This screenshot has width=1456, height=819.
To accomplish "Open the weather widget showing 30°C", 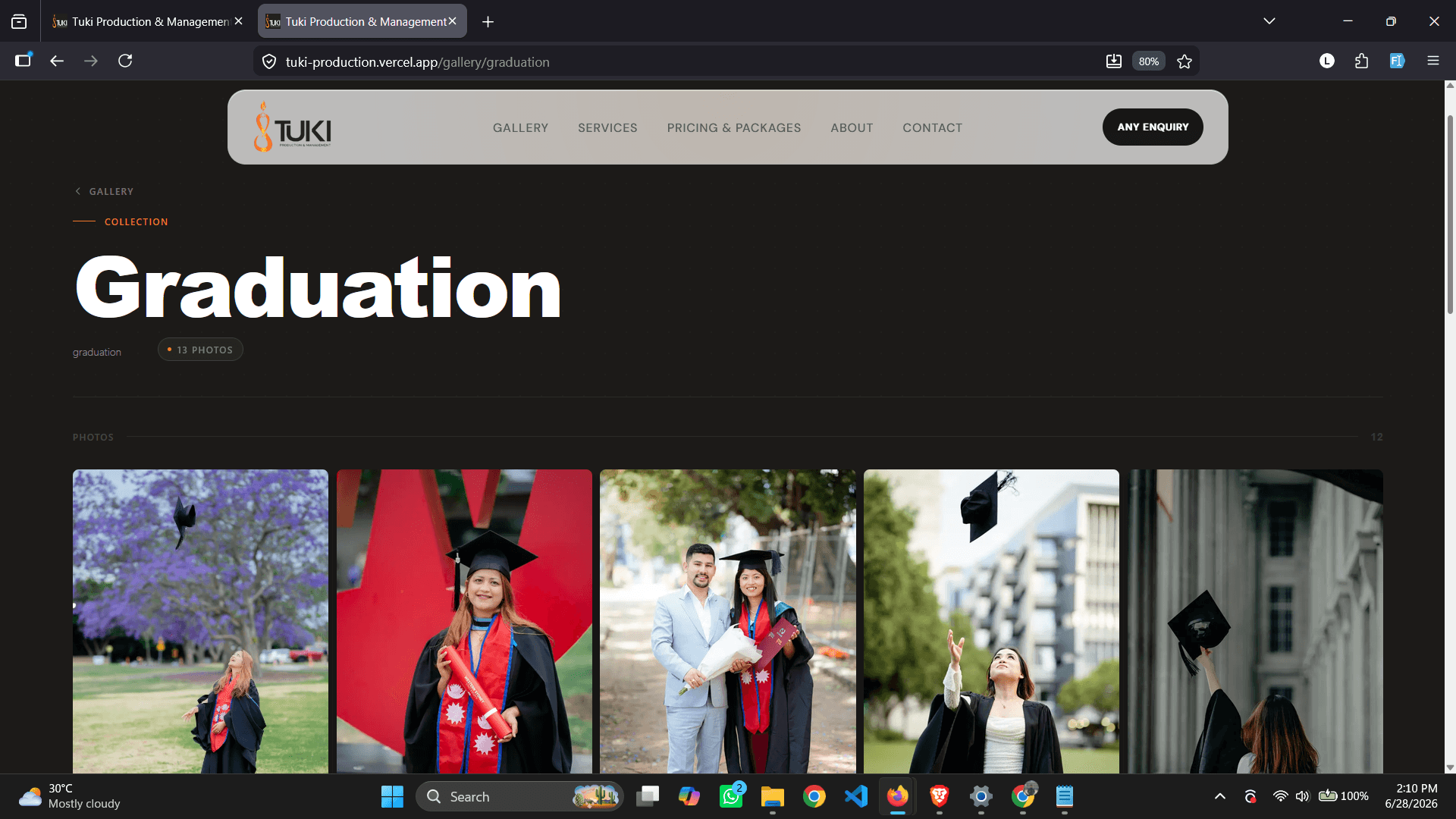I will 70,796.
